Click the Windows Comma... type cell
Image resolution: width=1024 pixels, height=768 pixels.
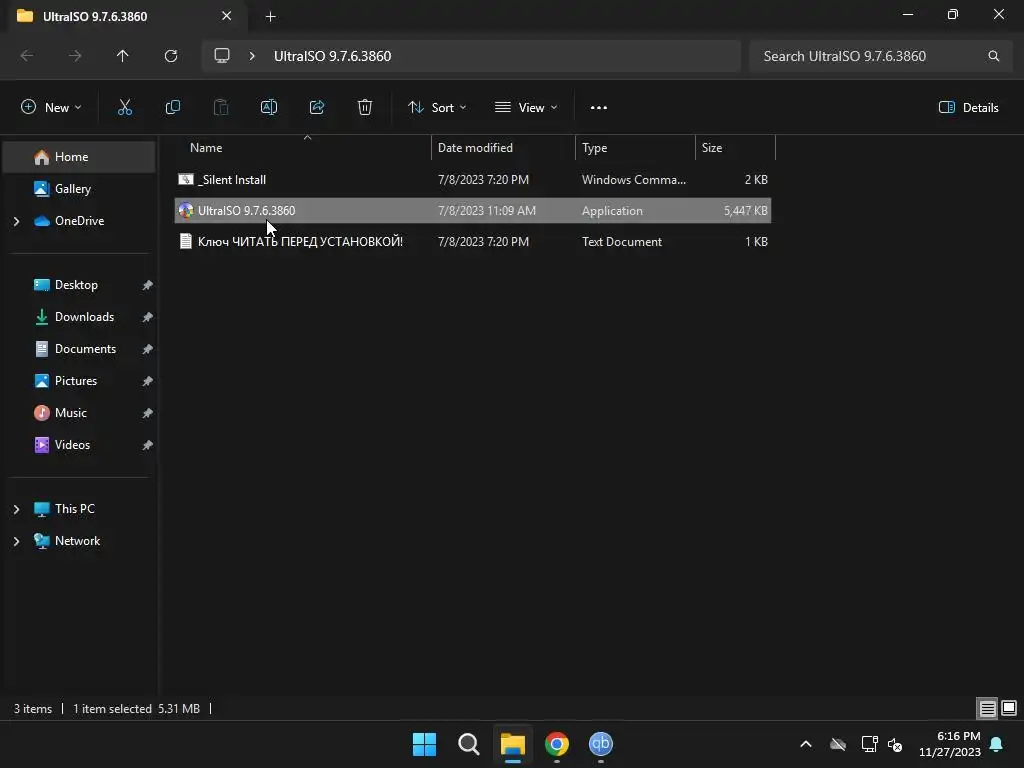pos(634,180)
